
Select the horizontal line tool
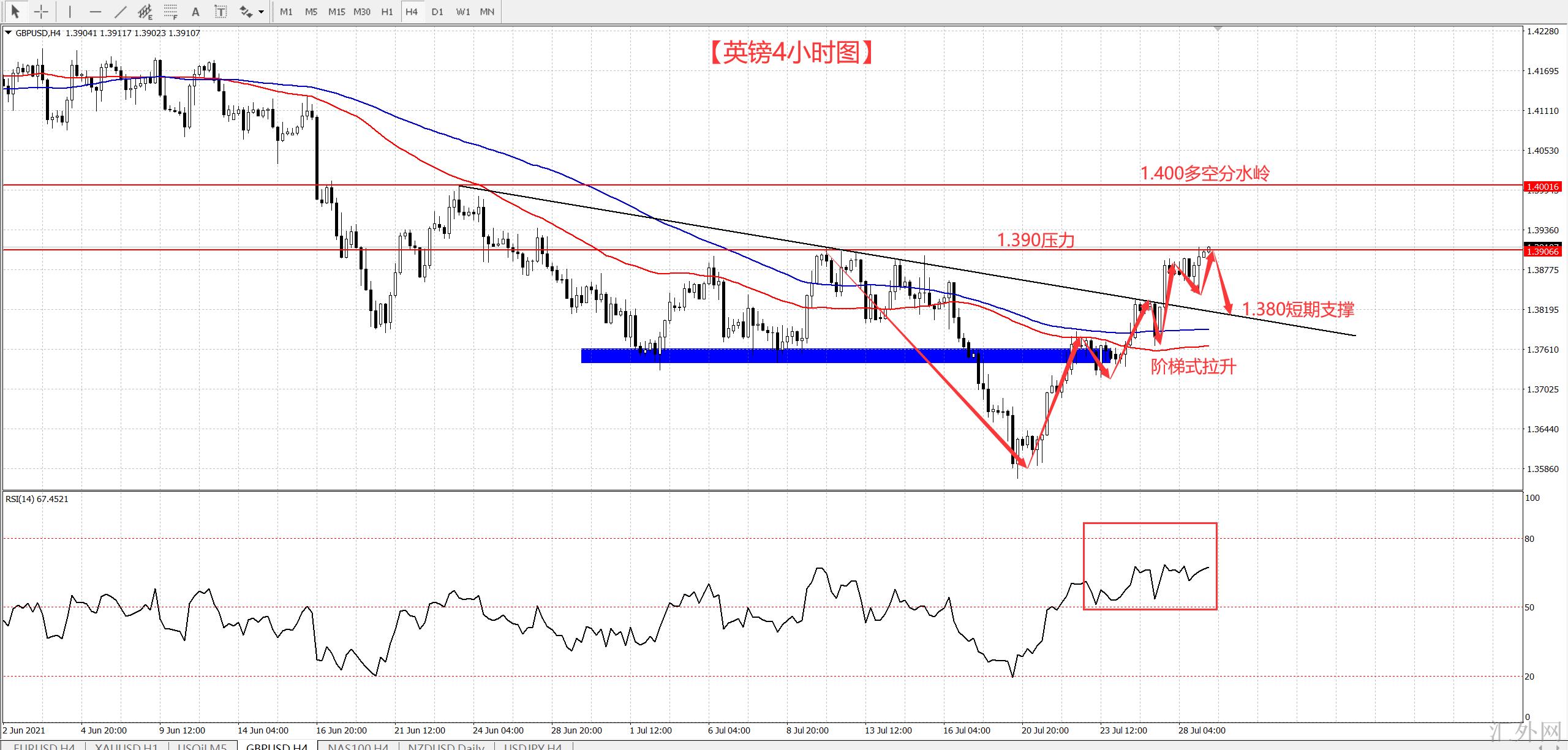(x=95, y=11)
